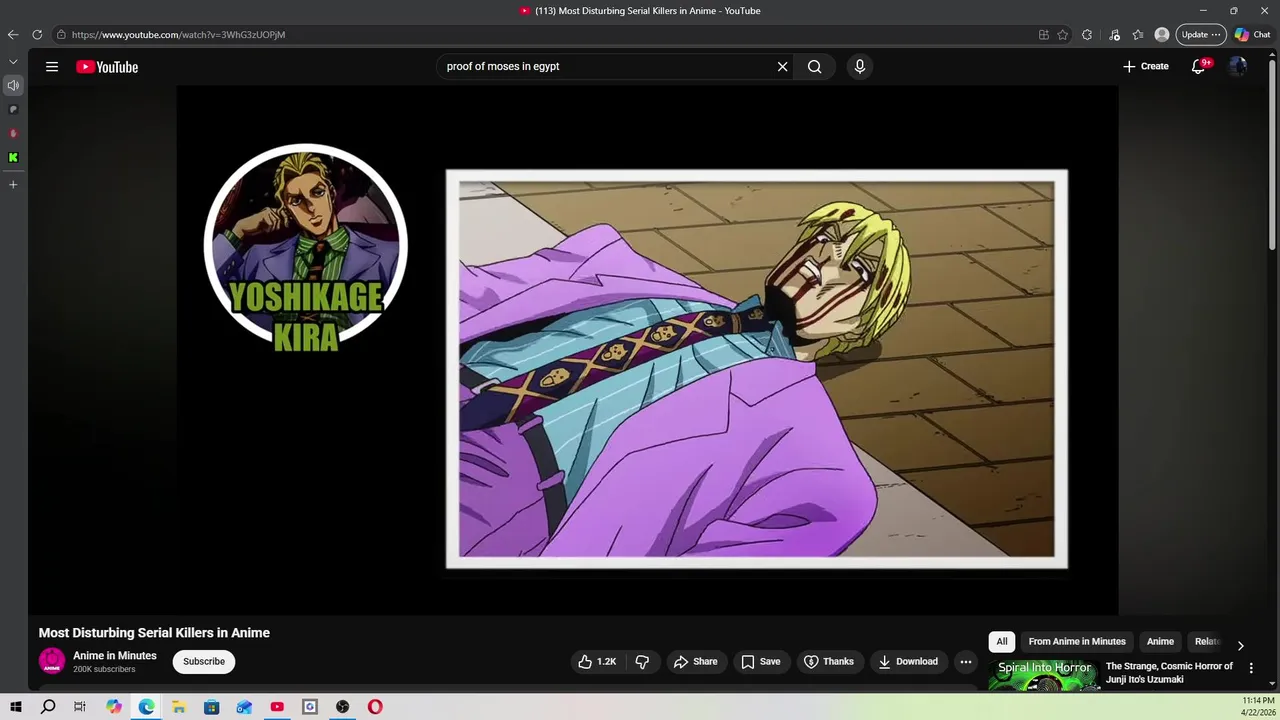Add a new tab with plus
The image size is (1280, 720).
13,184
